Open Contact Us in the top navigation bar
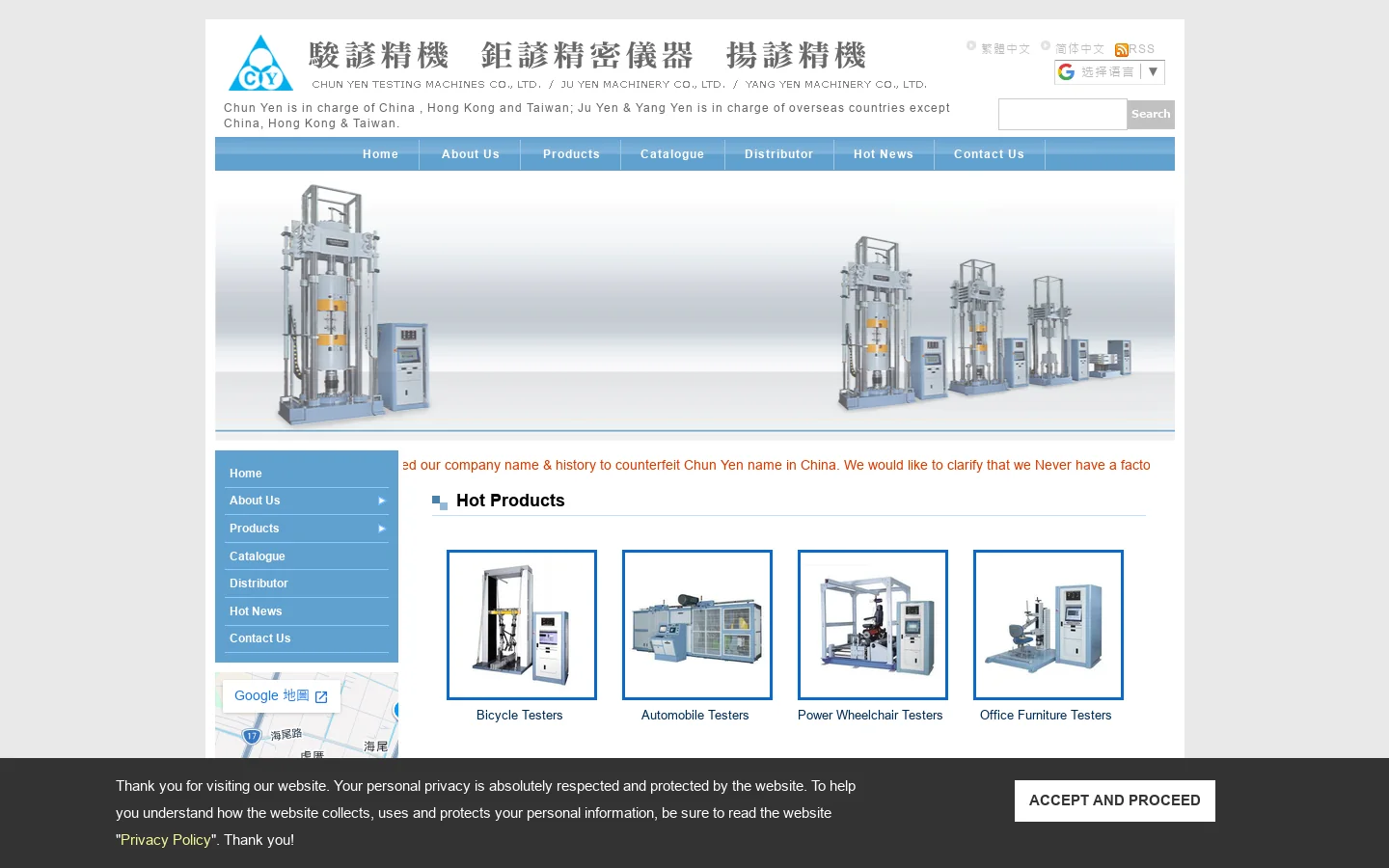 989,154
